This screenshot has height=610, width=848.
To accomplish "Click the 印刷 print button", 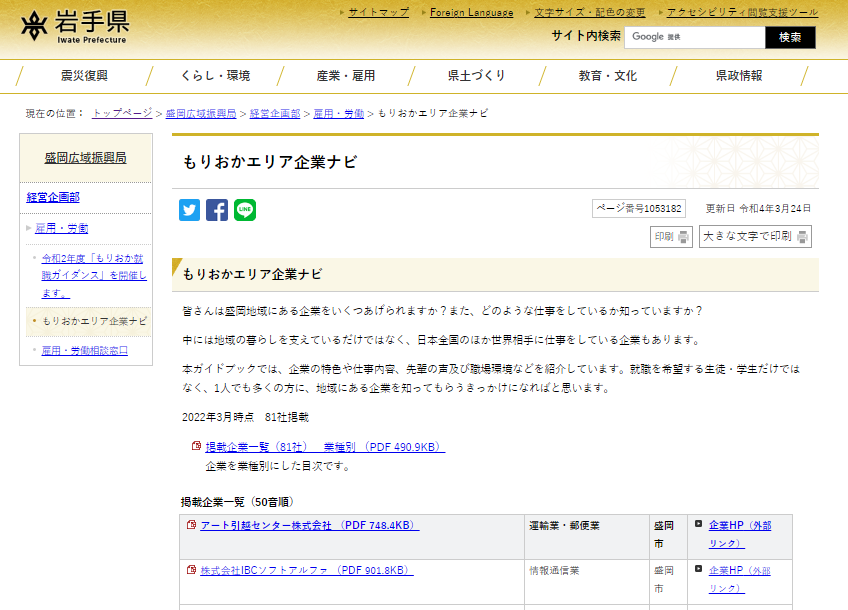I will click(x=671, y=237).
